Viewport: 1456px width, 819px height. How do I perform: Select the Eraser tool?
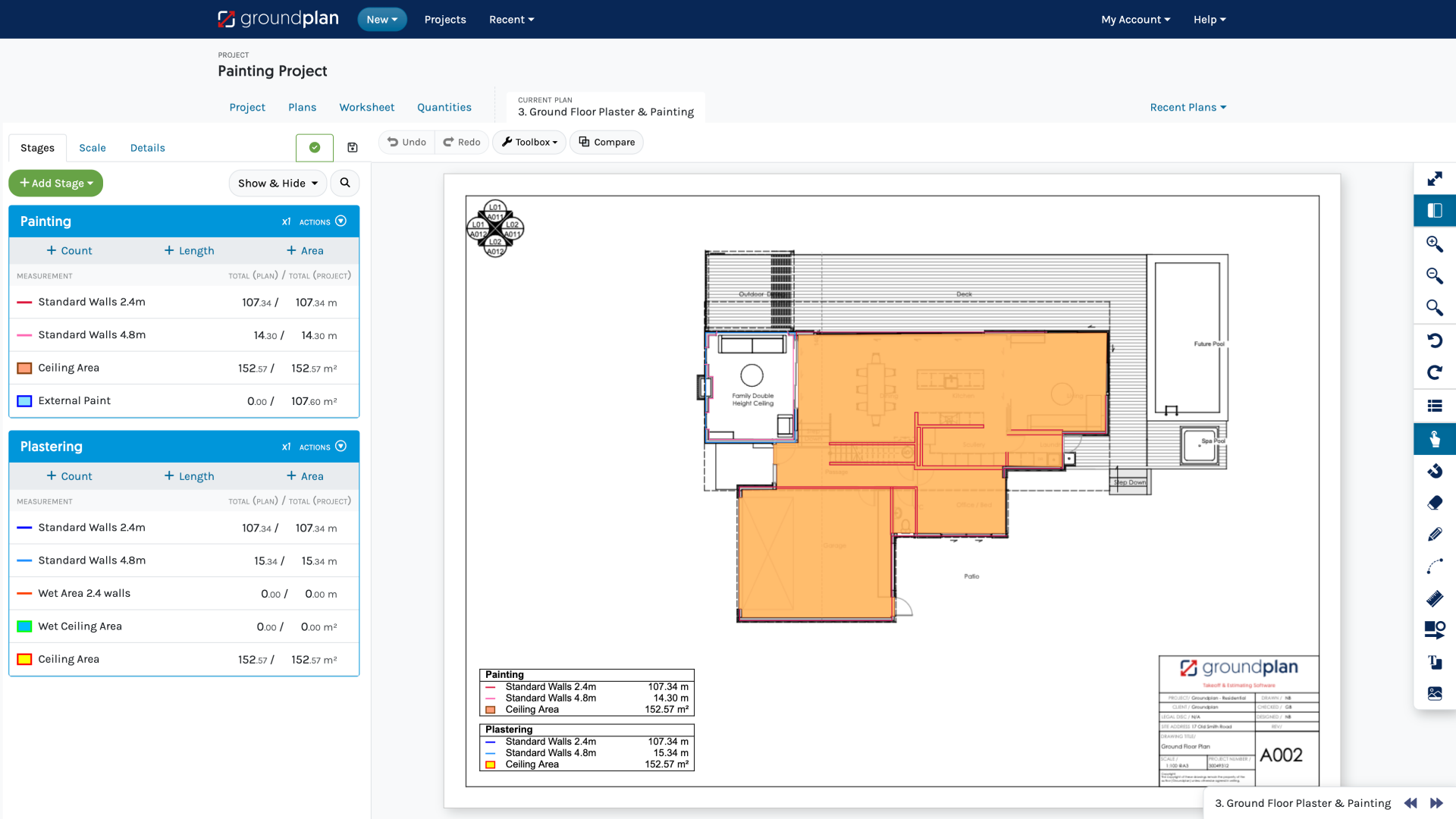[1436, 502]
